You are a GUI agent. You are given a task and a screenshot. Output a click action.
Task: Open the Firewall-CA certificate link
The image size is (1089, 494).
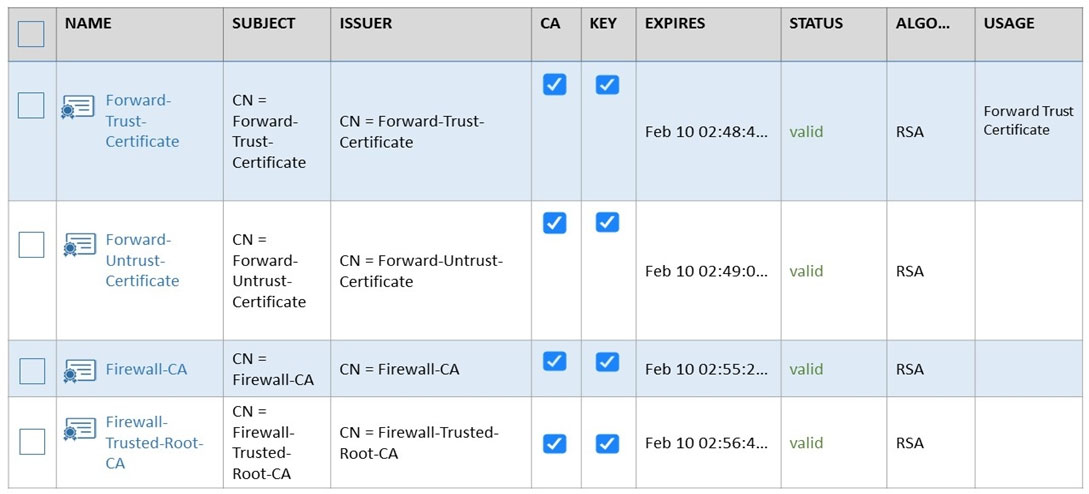click(x=146, y=369)
